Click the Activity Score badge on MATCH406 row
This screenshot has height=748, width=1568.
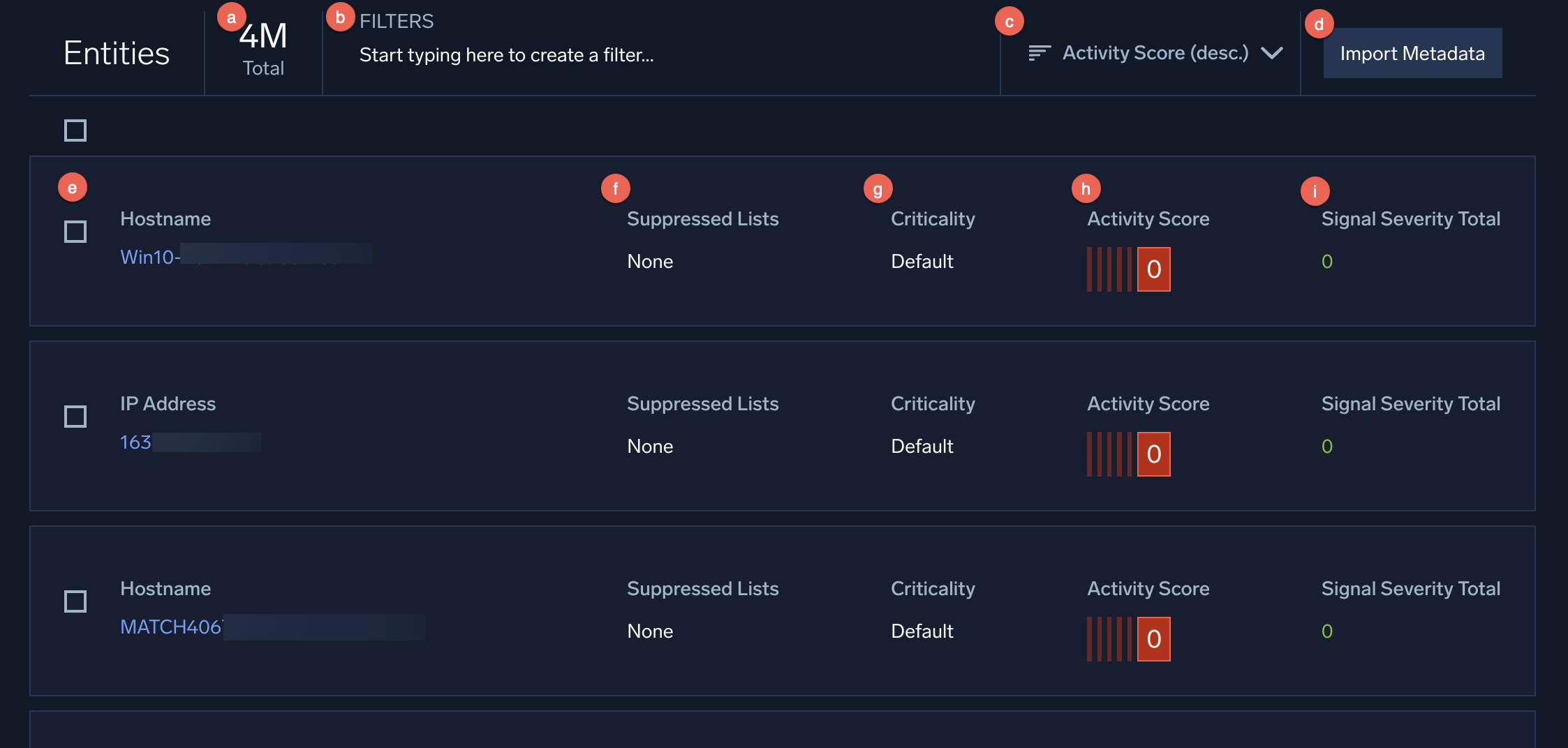(x=1153, y=638)
